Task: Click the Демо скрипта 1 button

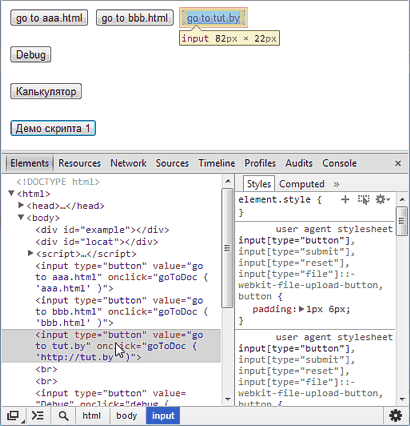Action: point(53,128)
